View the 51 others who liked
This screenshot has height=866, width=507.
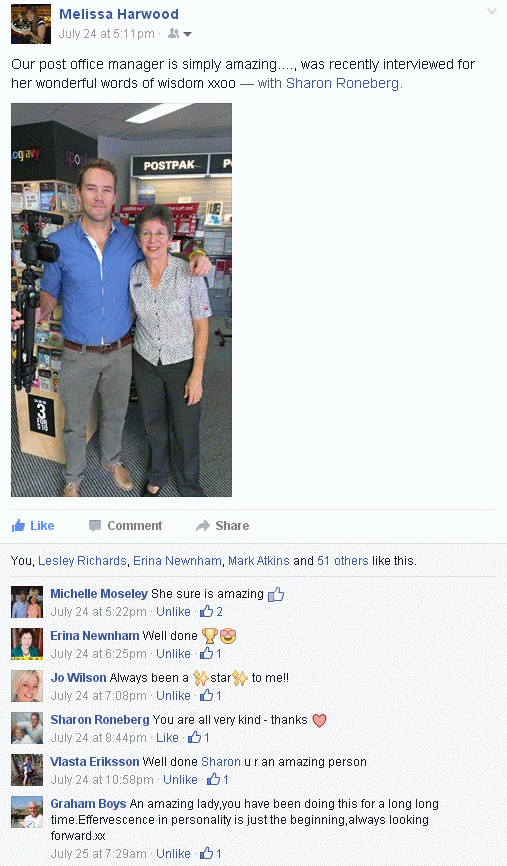[x=342, y=561]
